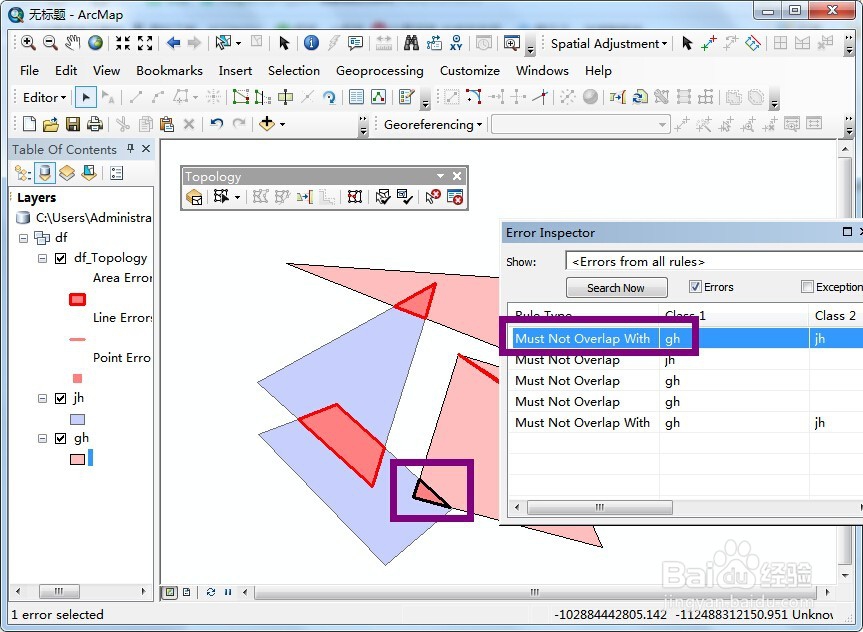Collapse the gh layer node
Screen dimensions: 863x632
click(42, 438)
